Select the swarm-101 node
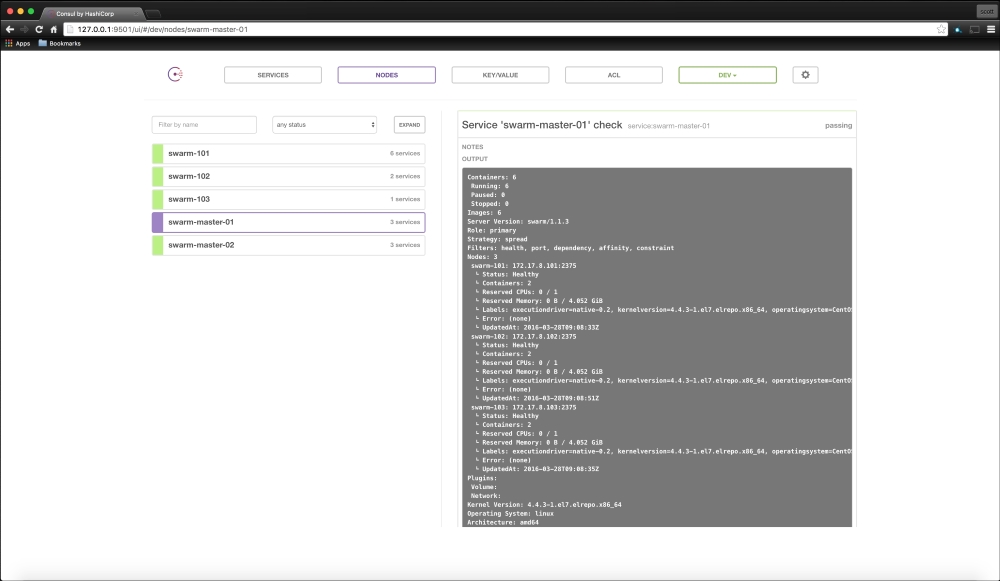The width and height of the screenshot is (1000, 581). tap(288, 154)
